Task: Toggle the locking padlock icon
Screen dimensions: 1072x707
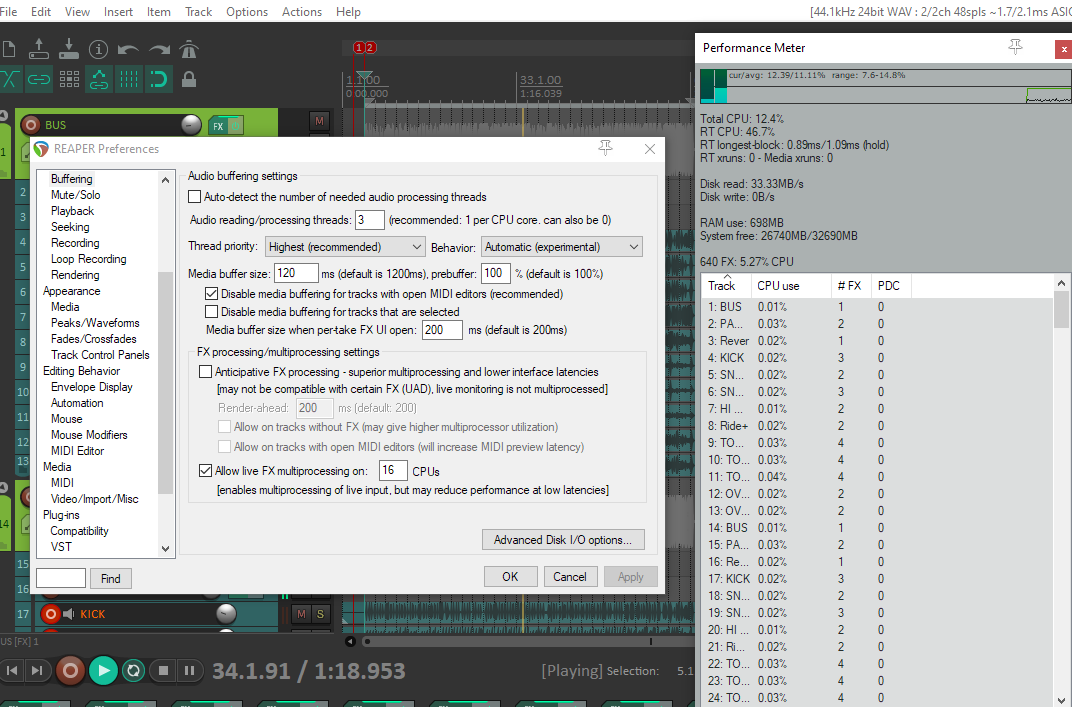Action: pyautogui.click(x=189, y=79)
